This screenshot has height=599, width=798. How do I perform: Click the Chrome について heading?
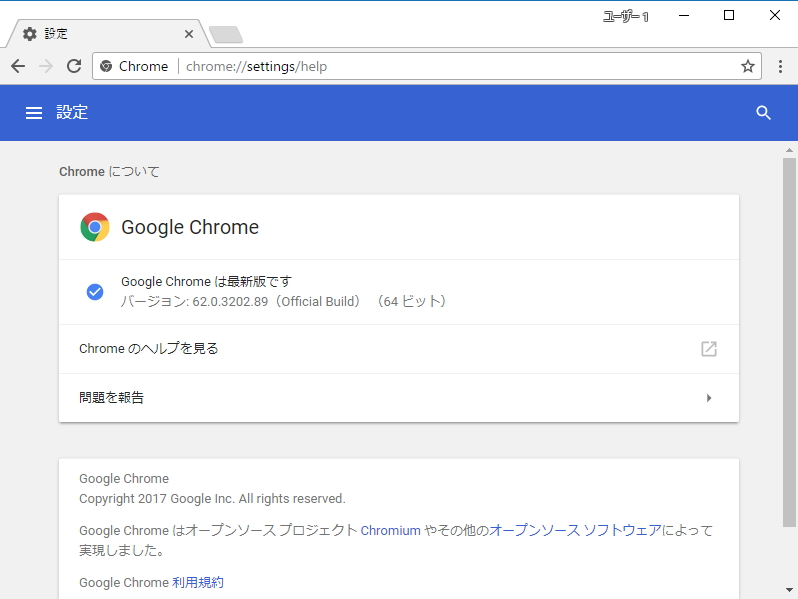pos(109,172)
